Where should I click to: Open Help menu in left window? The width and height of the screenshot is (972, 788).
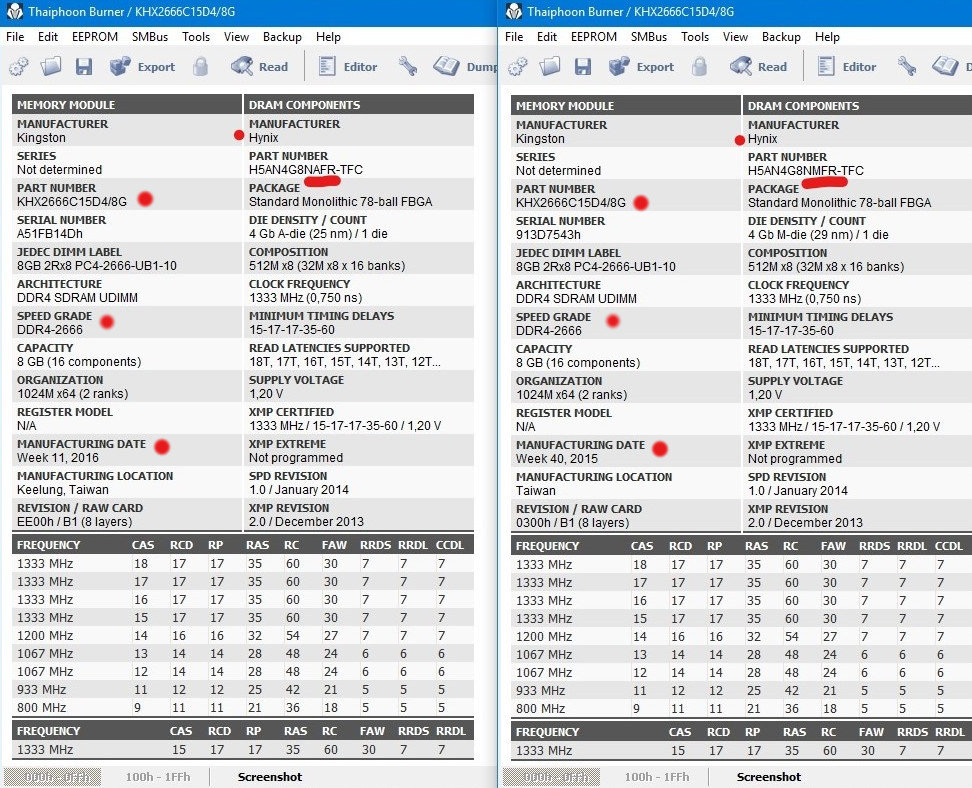[x=328, y=37]
